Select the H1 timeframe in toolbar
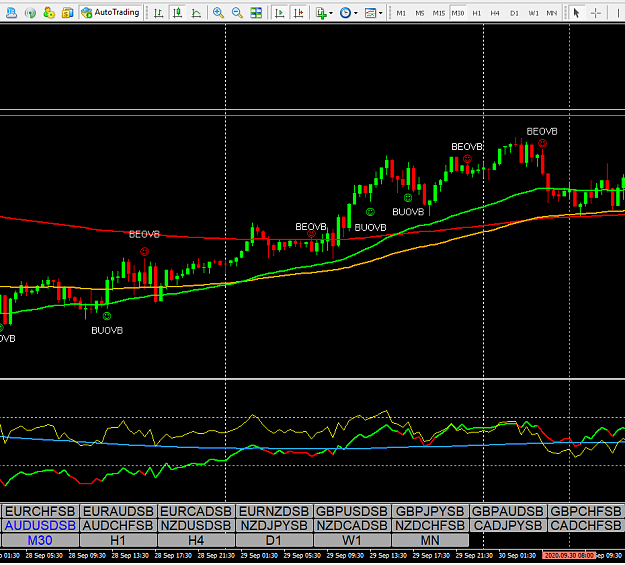 [476, 13]
